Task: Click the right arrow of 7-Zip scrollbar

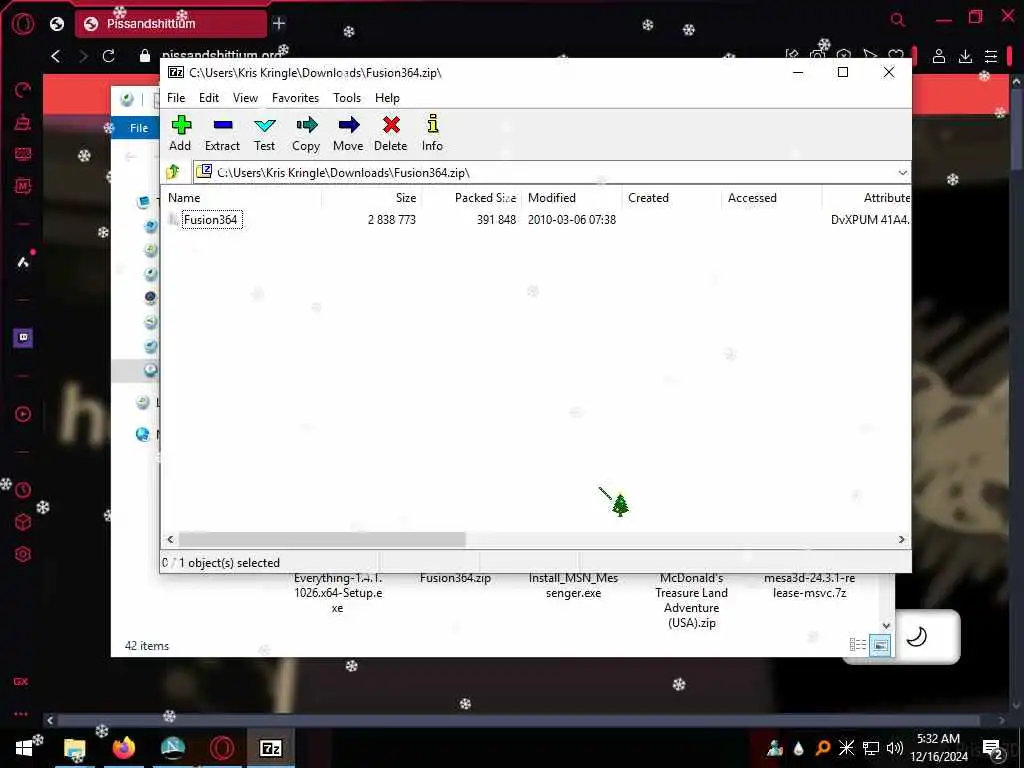Action: pyautogui.click(x=901, y=539)
